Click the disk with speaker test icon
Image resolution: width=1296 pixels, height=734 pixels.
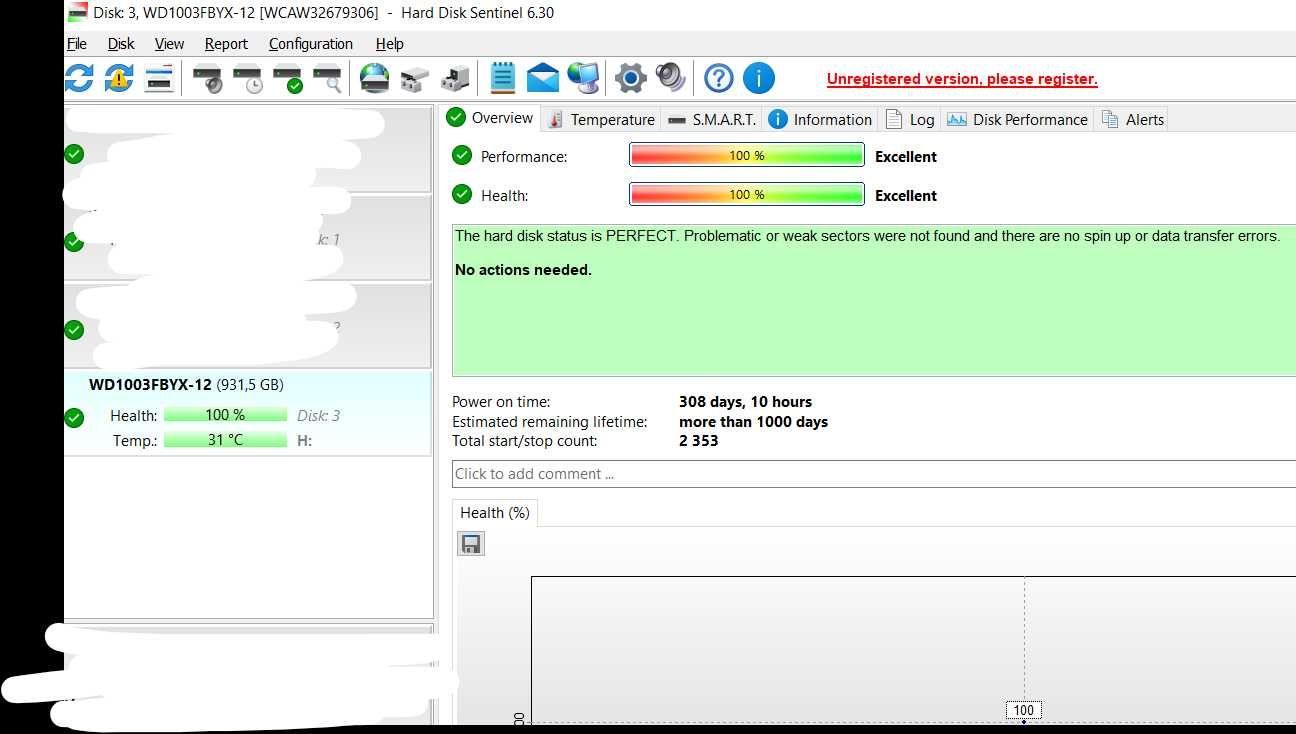pos(209,78)
